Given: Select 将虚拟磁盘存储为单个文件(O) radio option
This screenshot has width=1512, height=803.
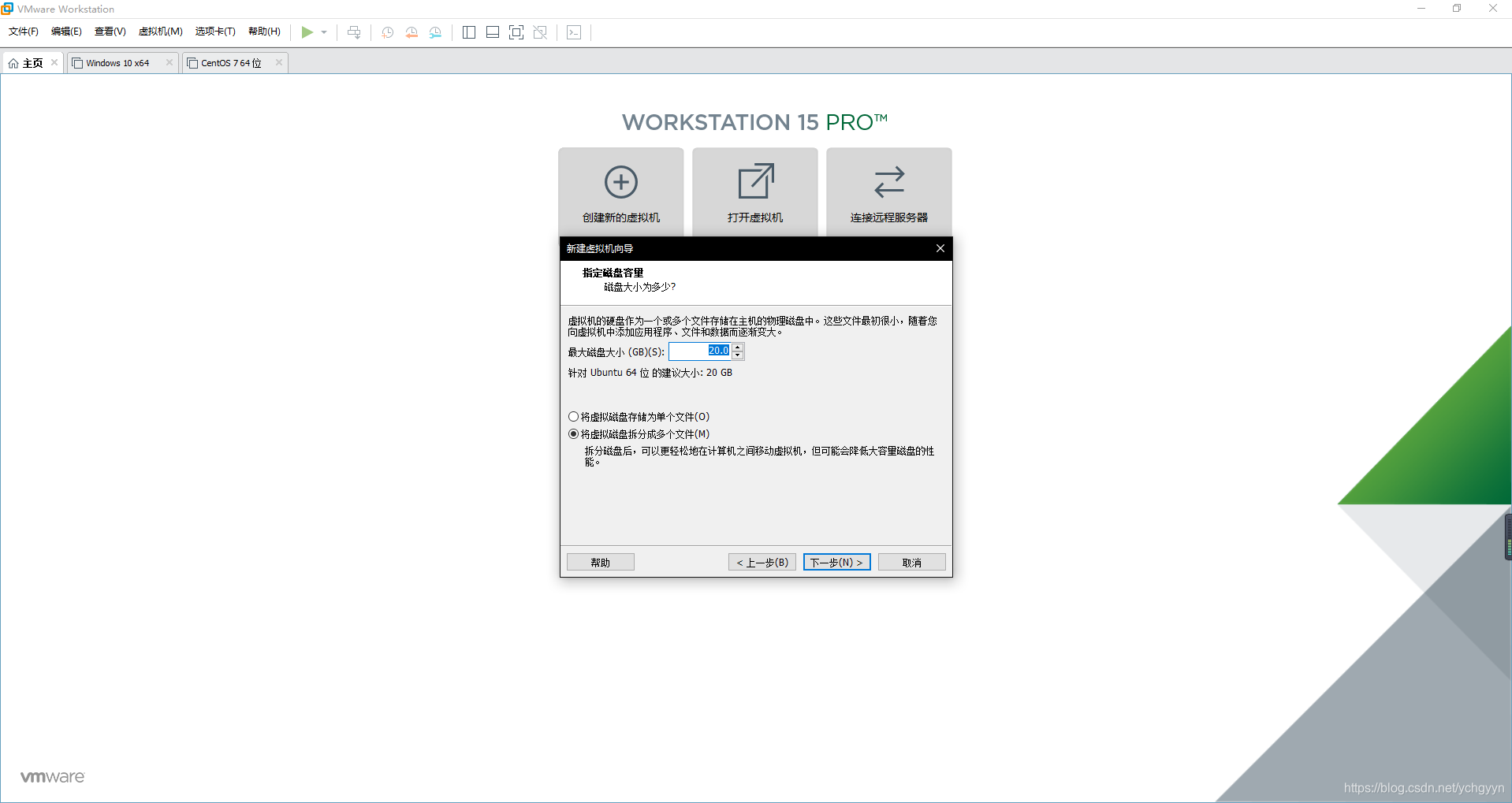Looking at the screenshot, I should tap(639, 417).
